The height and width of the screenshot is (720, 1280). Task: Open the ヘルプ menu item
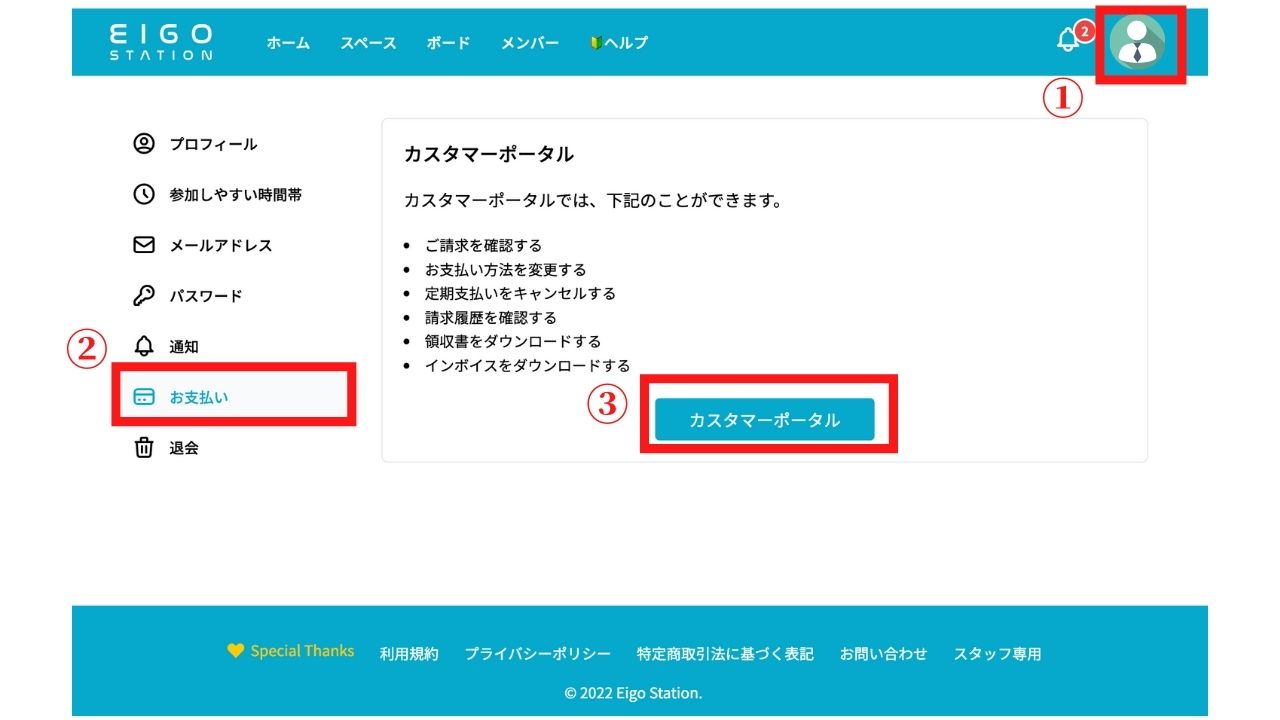[x=626, y=43]
